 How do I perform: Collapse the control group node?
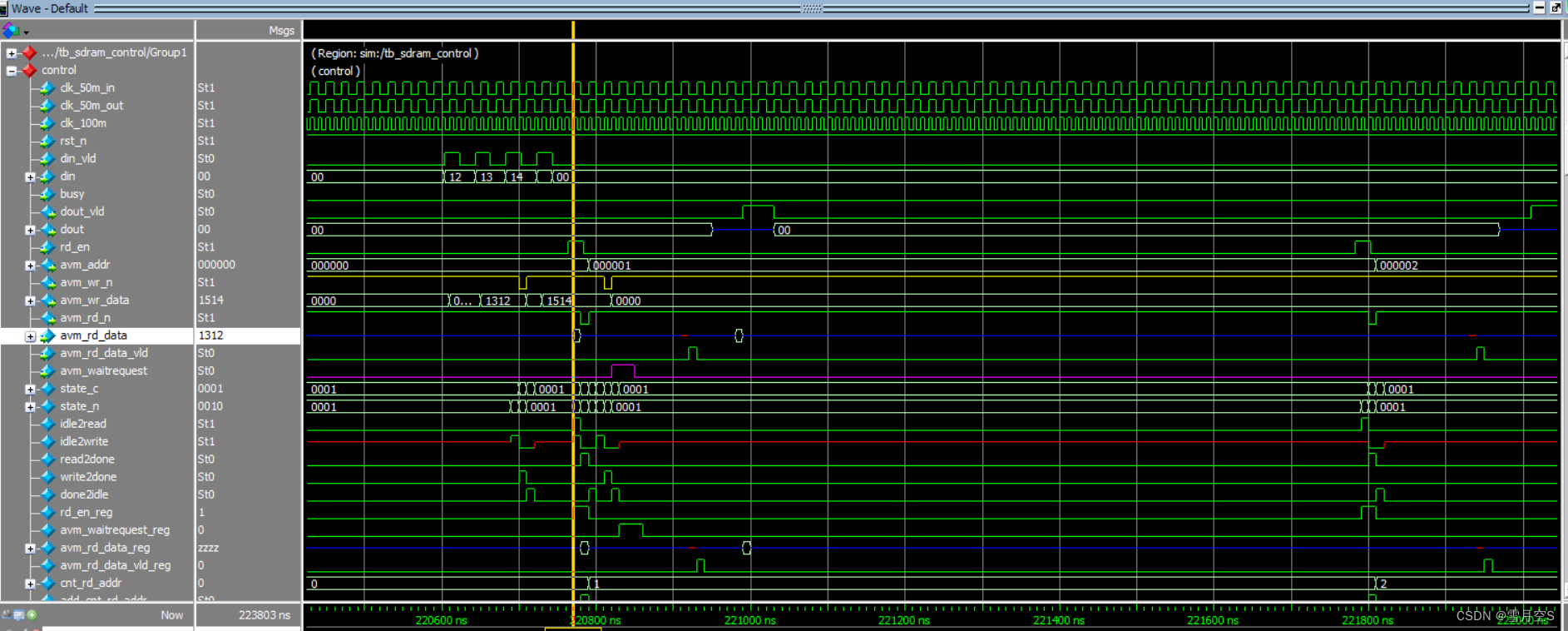pos(12,71)
